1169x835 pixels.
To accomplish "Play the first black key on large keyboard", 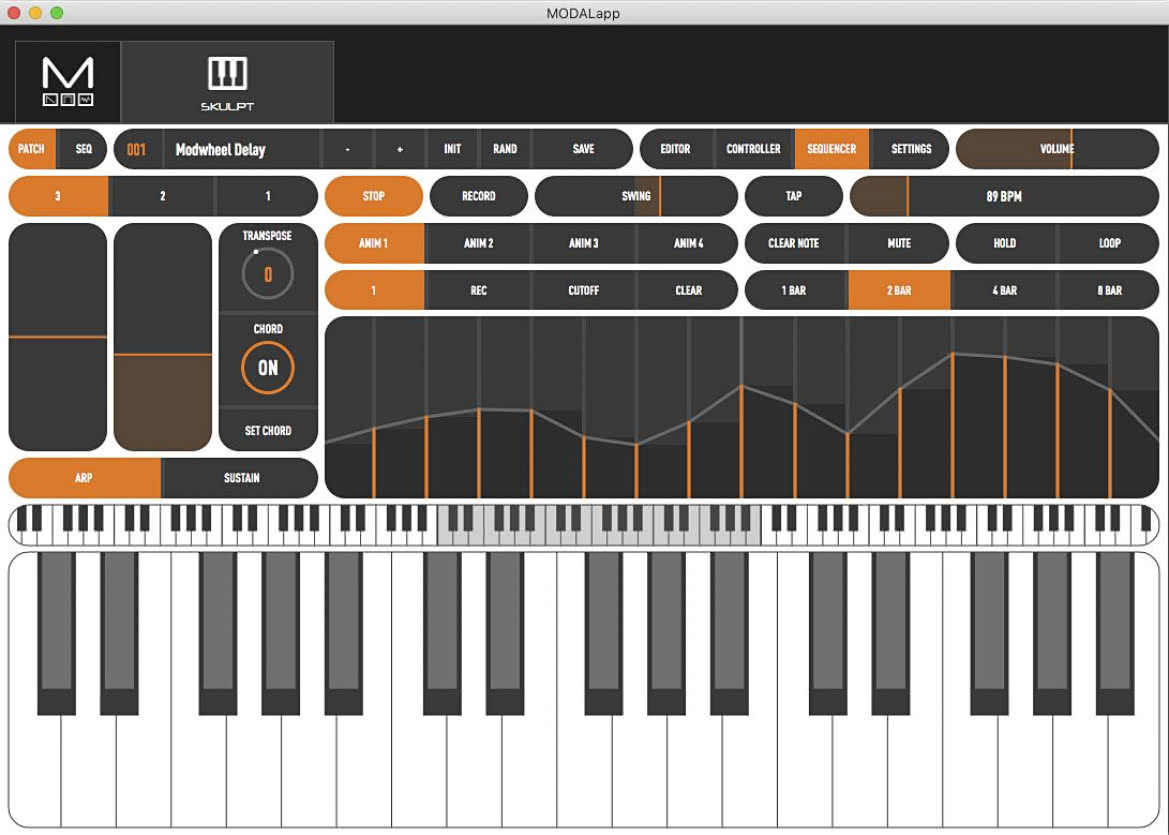I will click(x=56, y=634).
